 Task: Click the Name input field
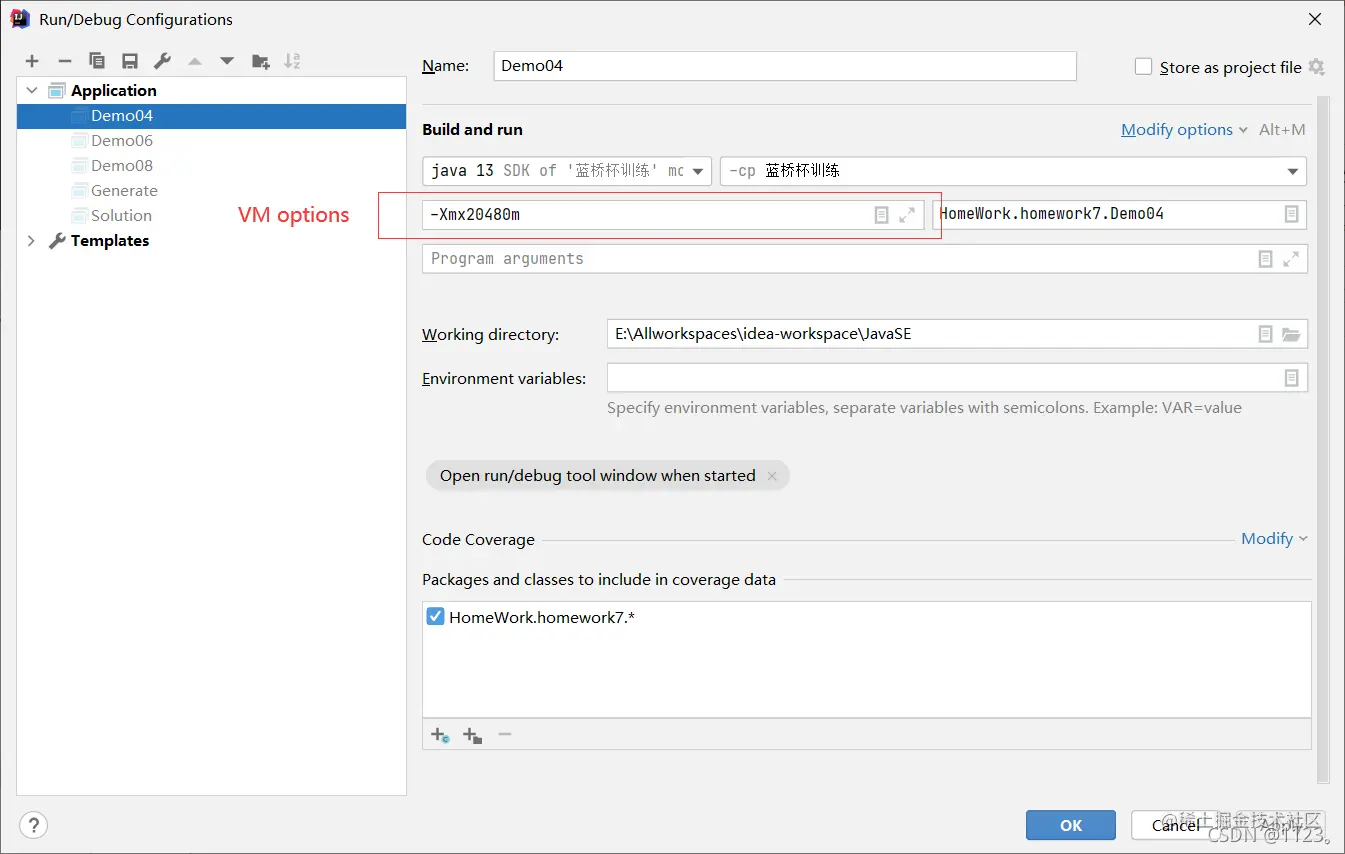coord(785,66)
